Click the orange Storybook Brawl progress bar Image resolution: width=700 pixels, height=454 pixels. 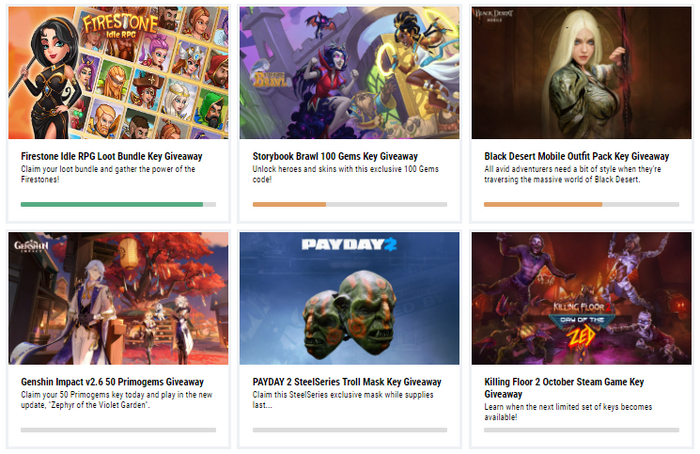point(350,204)
